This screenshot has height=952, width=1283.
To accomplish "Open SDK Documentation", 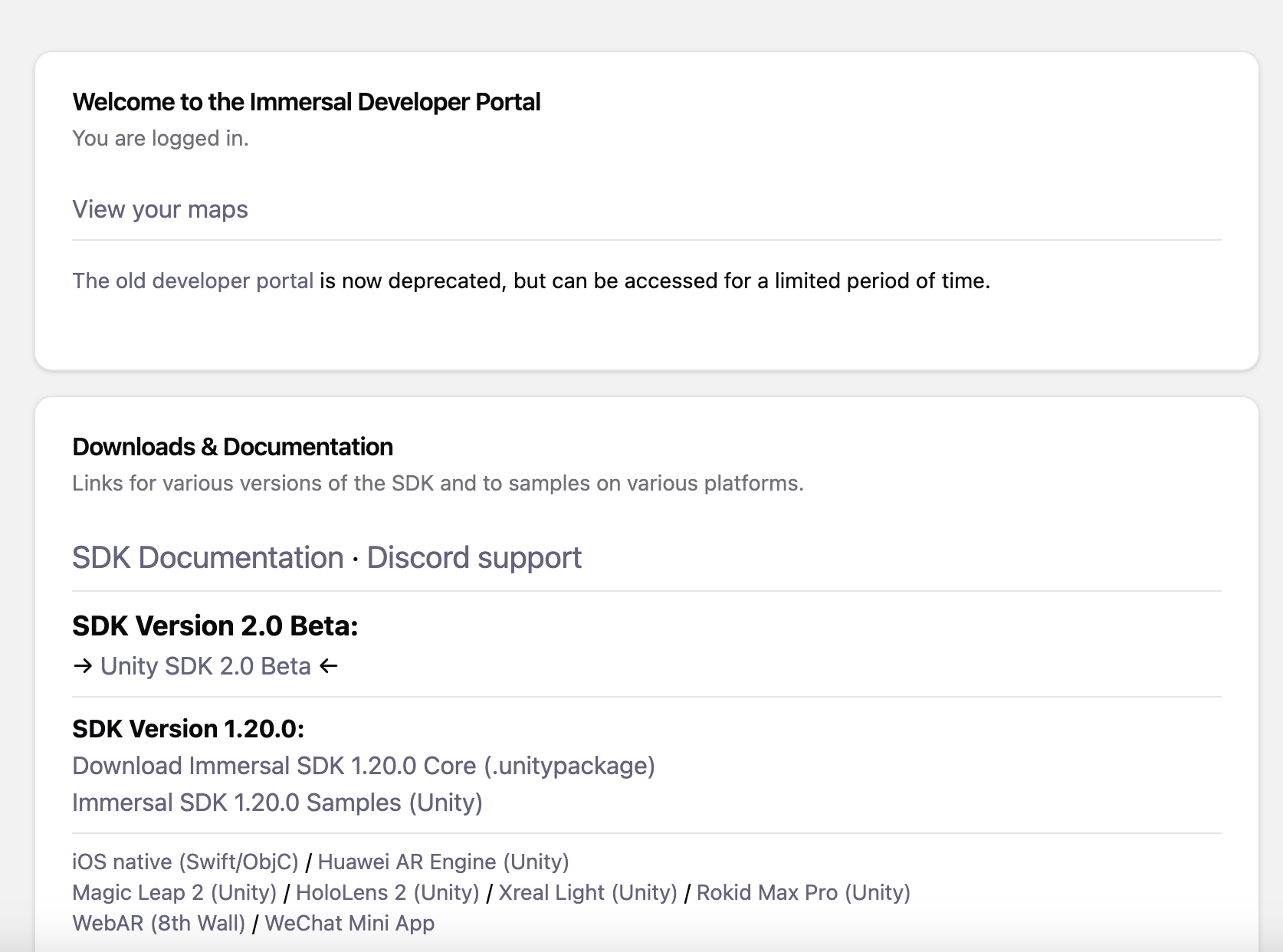I will click(x=208, y=557).
